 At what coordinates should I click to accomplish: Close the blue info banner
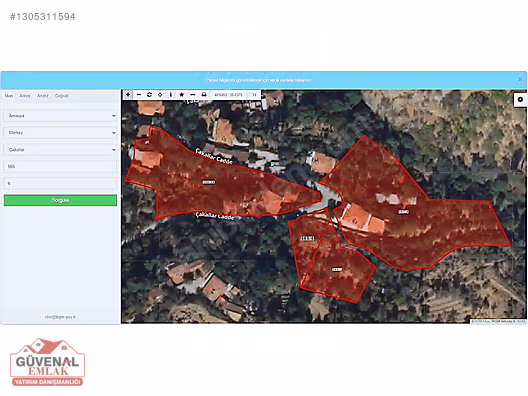[x=520, y=79]
